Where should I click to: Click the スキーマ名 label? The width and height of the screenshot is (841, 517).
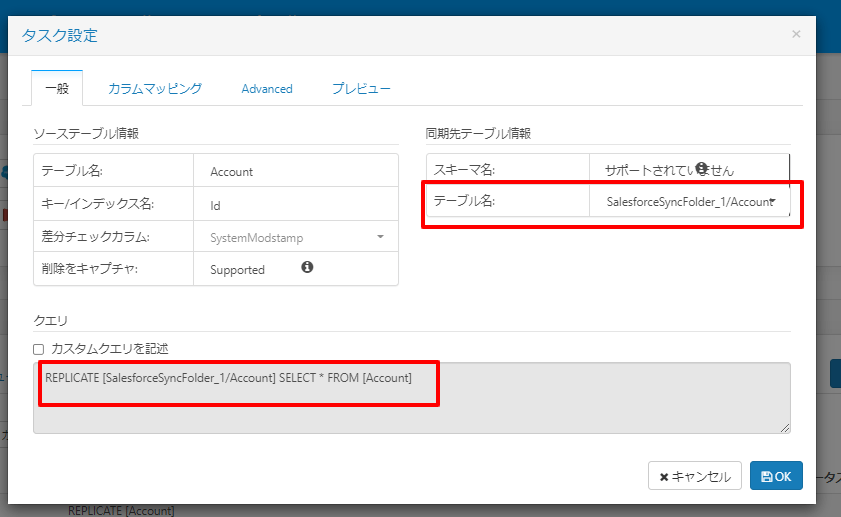pos(464,170)
